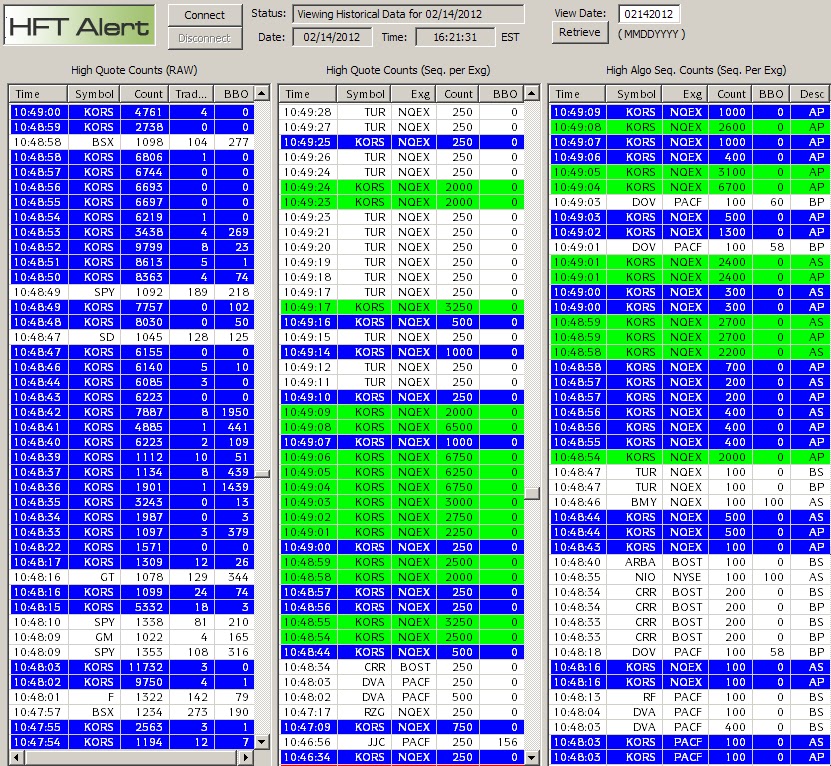Click the Time field showing 16:21:31

[455, 37]
